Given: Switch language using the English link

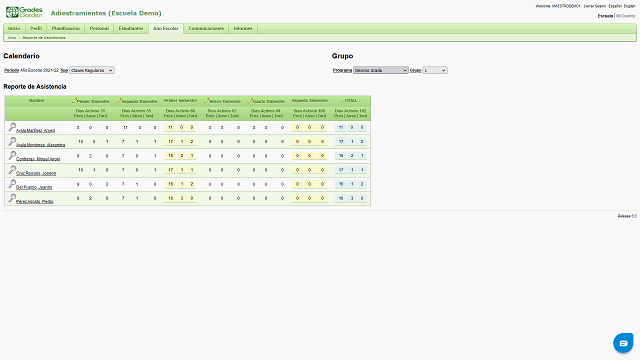Looking at the screenshot, I should coord(629,6).
